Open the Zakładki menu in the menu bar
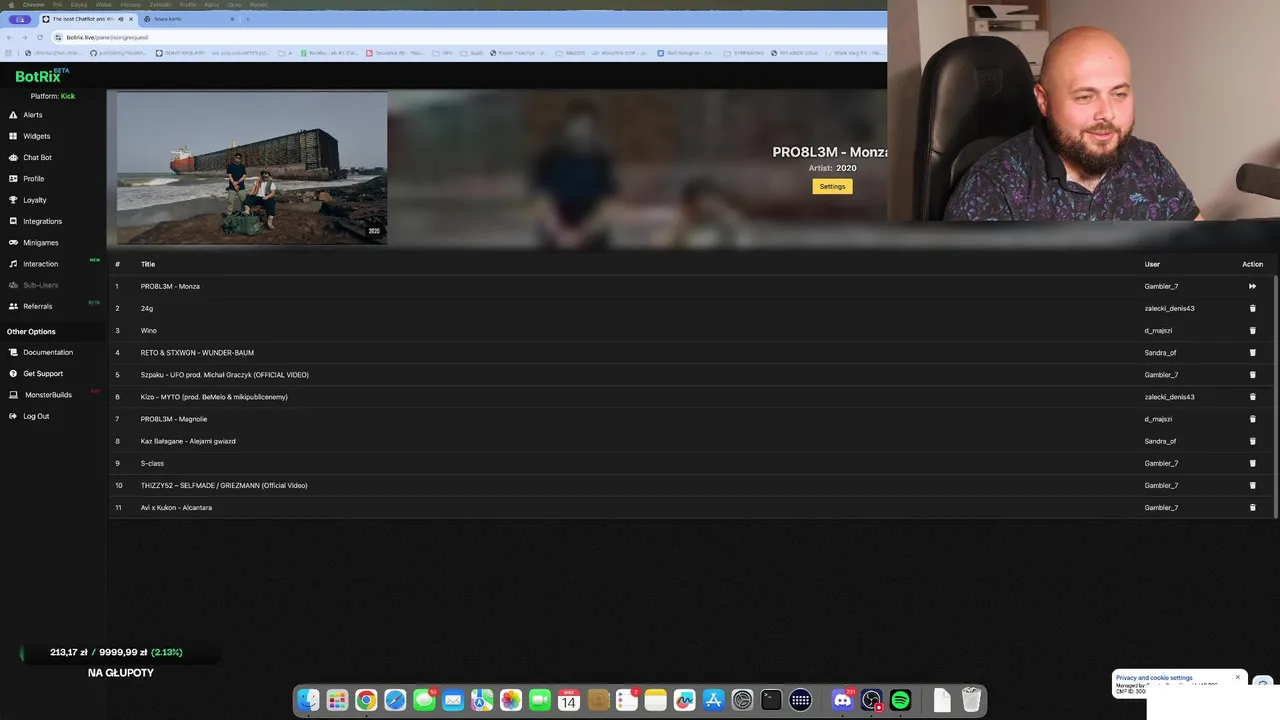This screenshot has height=720, width=1280. [x=159, y=4]
